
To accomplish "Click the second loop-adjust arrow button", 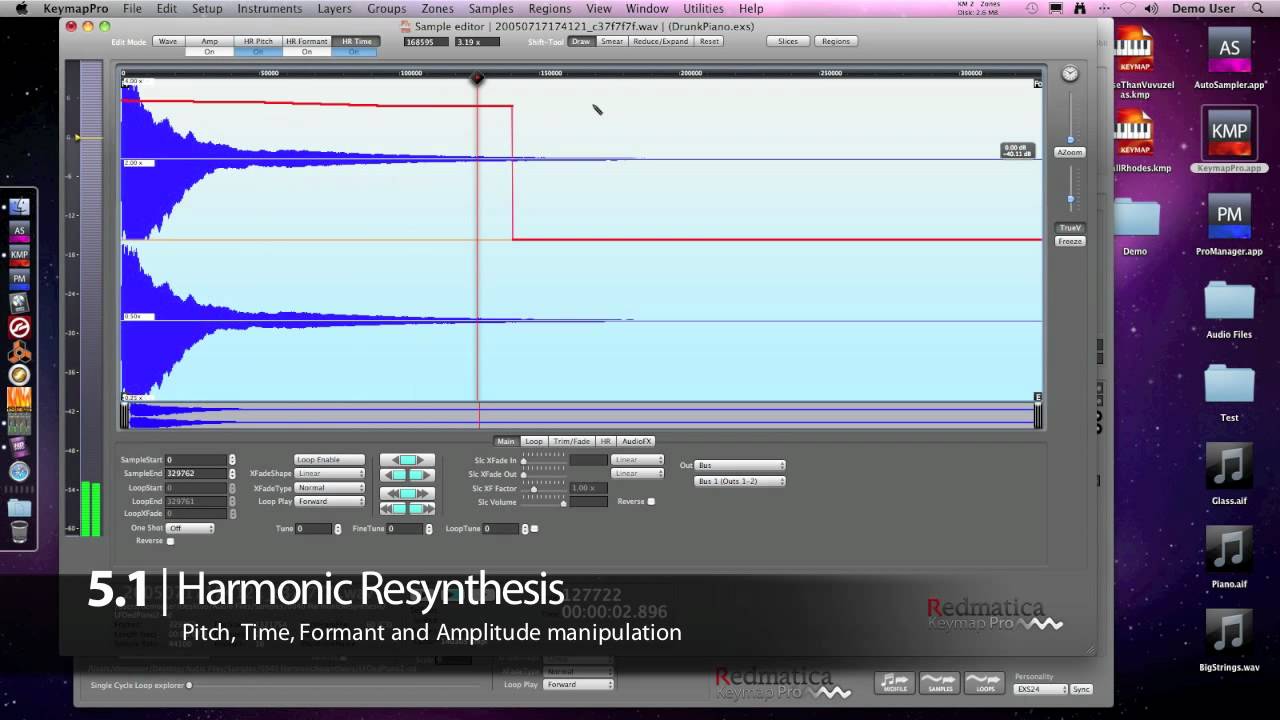I will [x=407, y=475].
